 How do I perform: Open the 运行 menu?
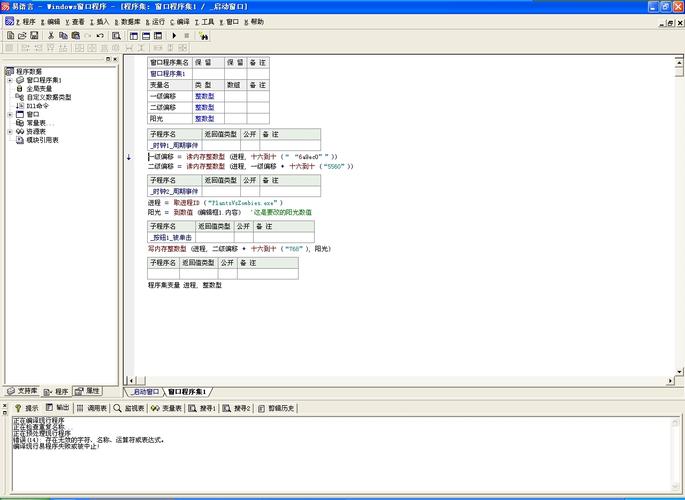click(155, 21)
